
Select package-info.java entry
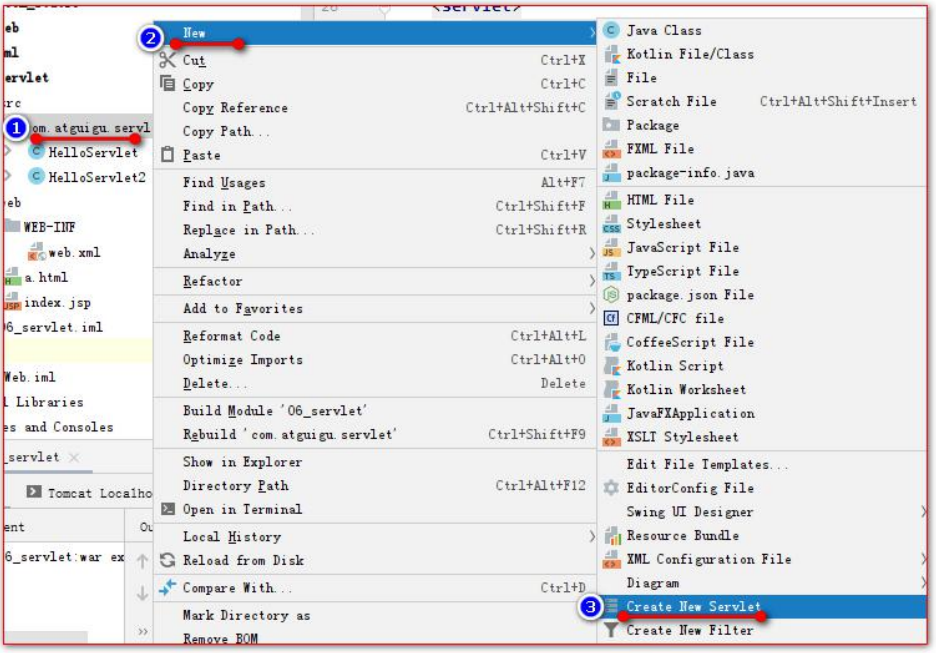click(x=762, y=173)
